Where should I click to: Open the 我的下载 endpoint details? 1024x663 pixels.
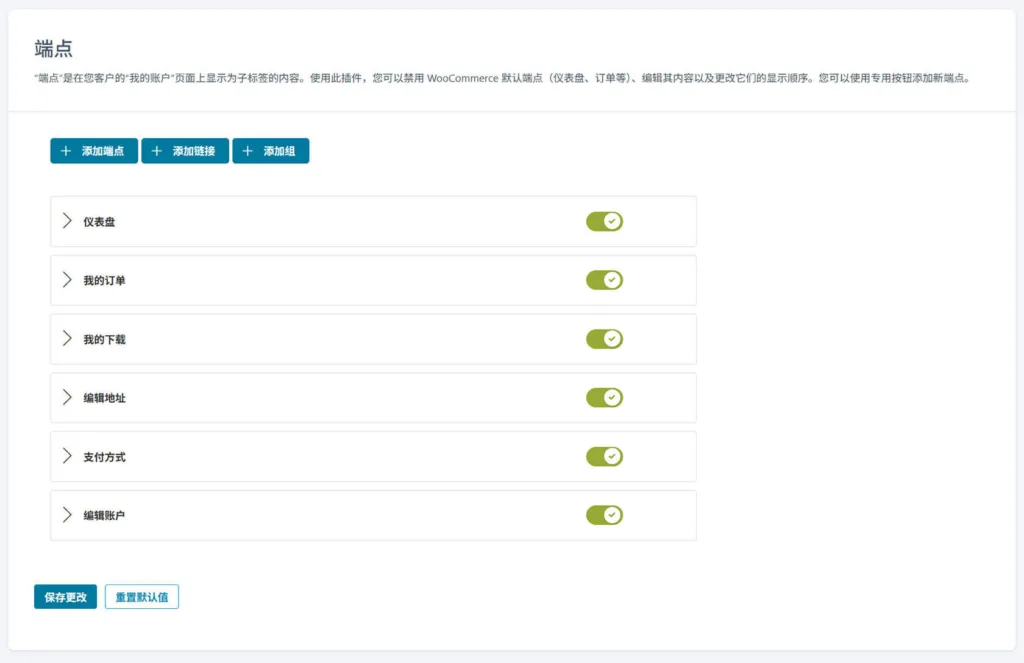(68, 339)
